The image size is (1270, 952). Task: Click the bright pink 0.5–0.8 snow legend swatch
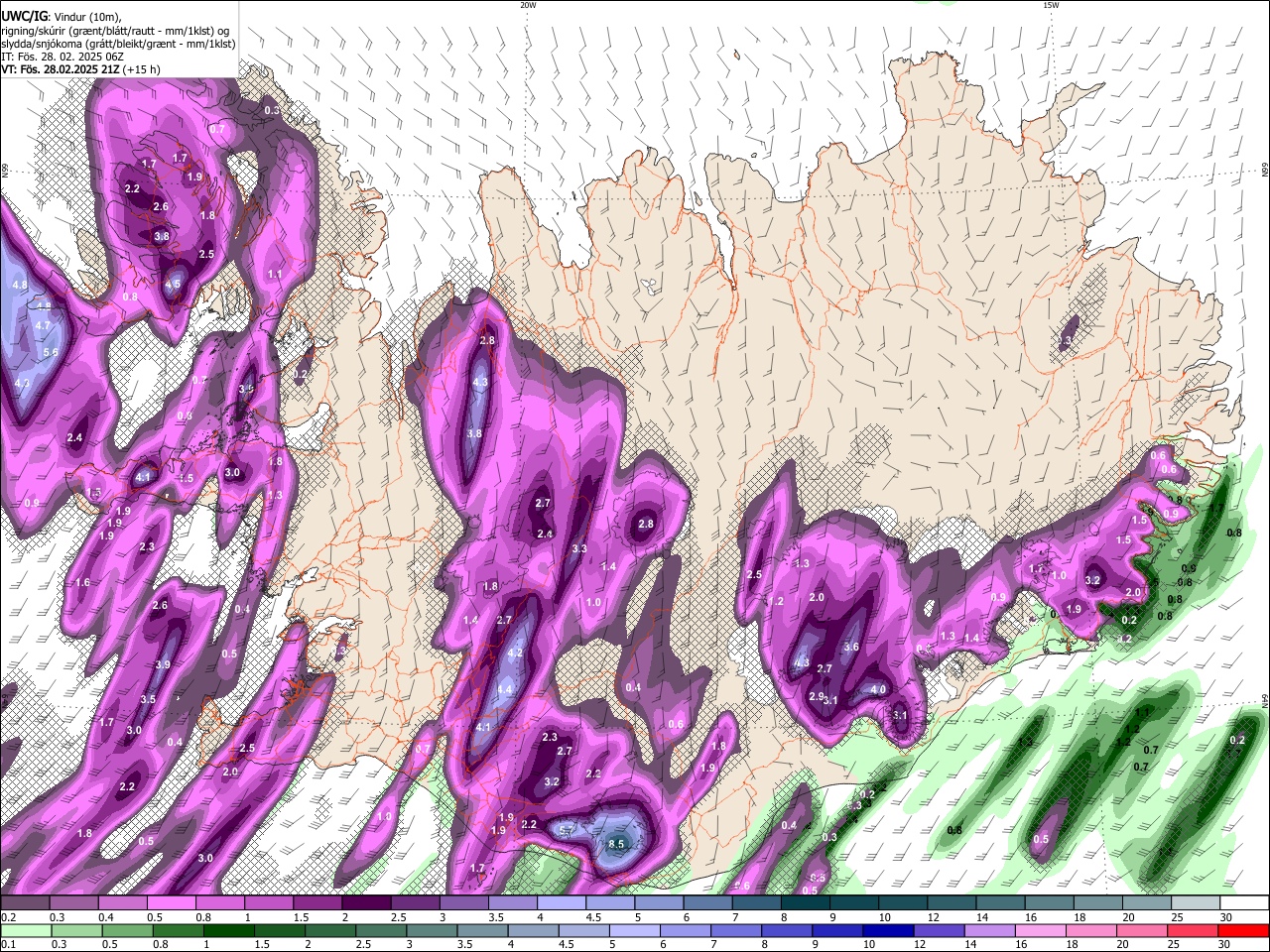[x=172, y=903]
